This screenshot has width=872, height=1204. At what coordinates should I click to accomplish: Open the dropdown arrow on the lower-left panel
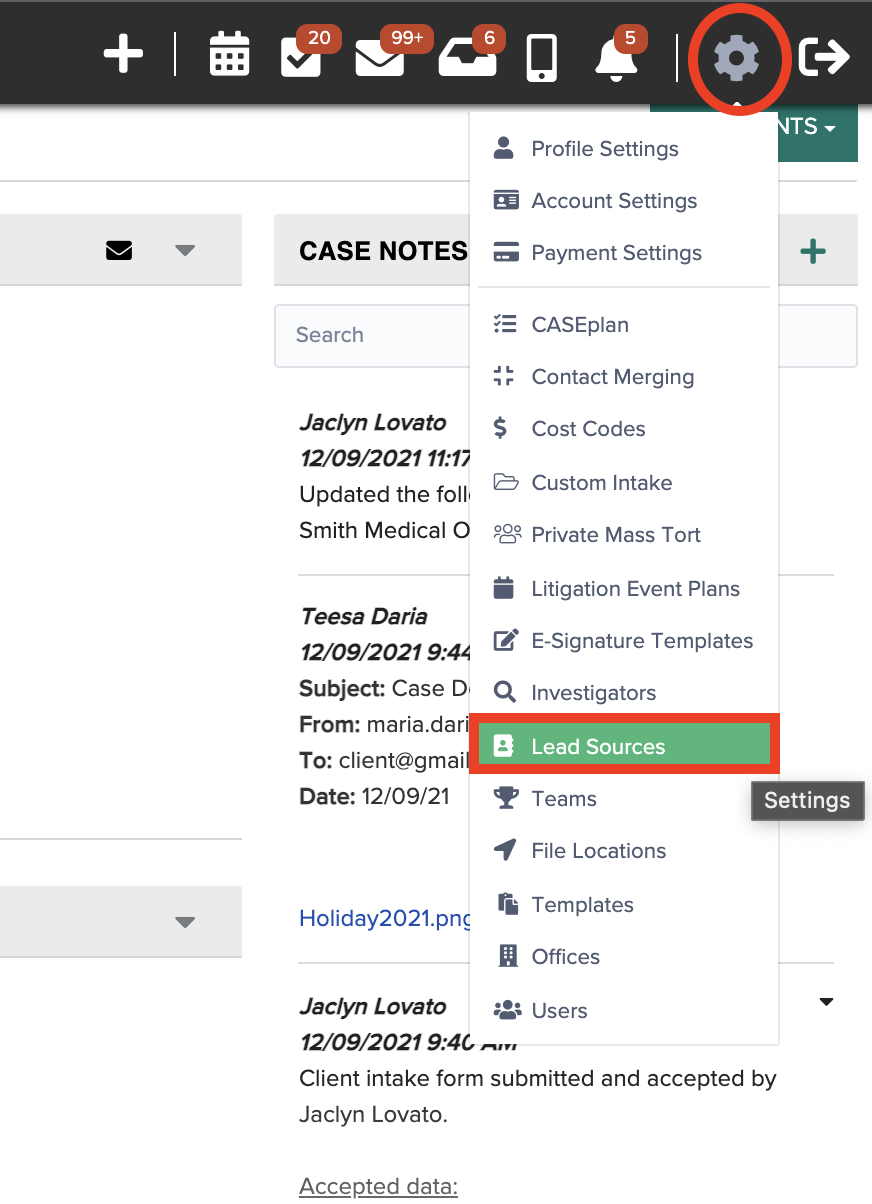(x=184, y=922)
